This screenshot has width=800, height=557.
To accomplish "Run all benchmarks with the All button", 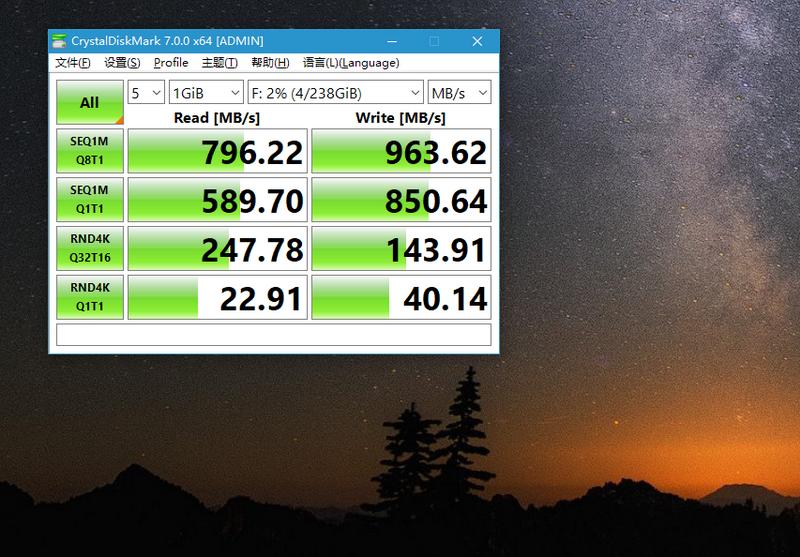I will [x=90, y=102].
